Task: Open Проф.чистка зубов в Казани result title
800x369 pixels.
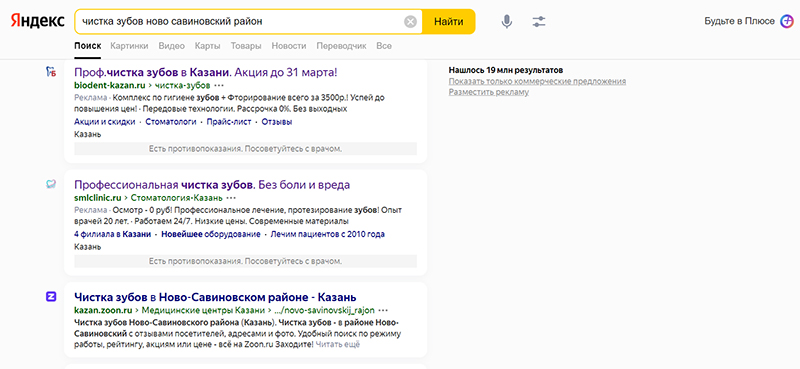Action: coord(206,72)
